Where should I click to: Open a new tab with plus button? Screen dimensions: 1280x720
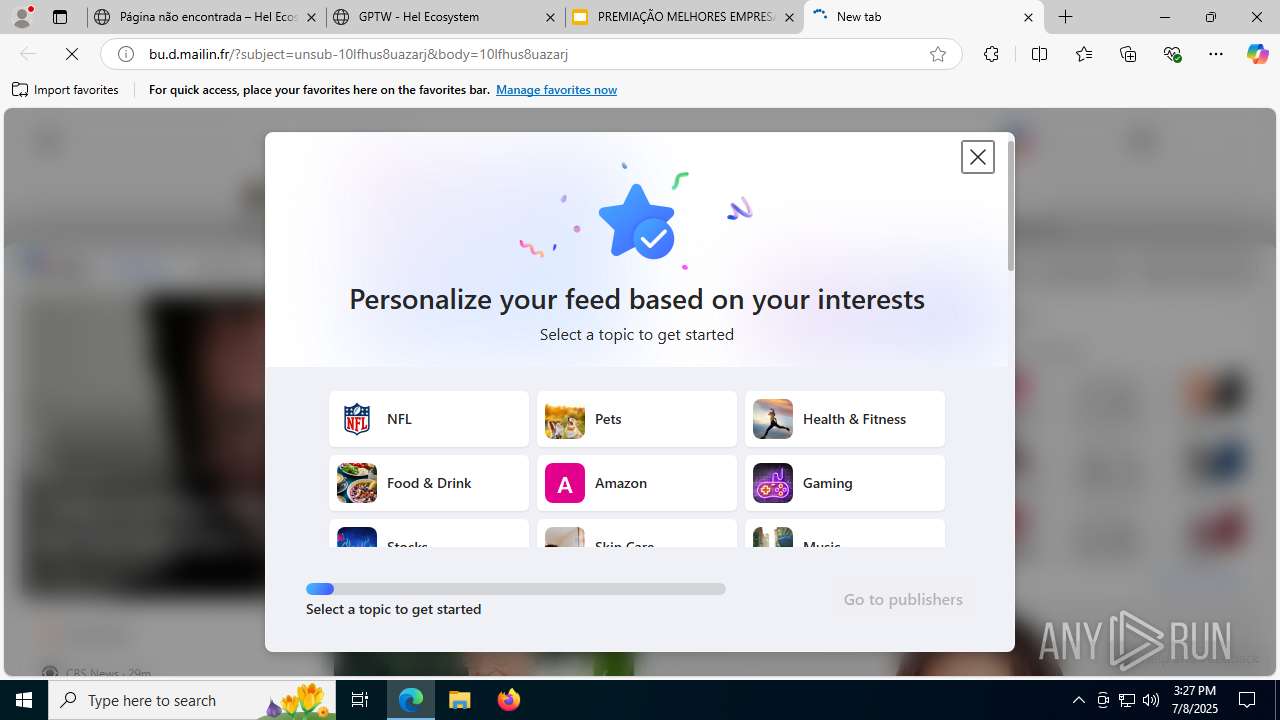(x=1066, y=17)
